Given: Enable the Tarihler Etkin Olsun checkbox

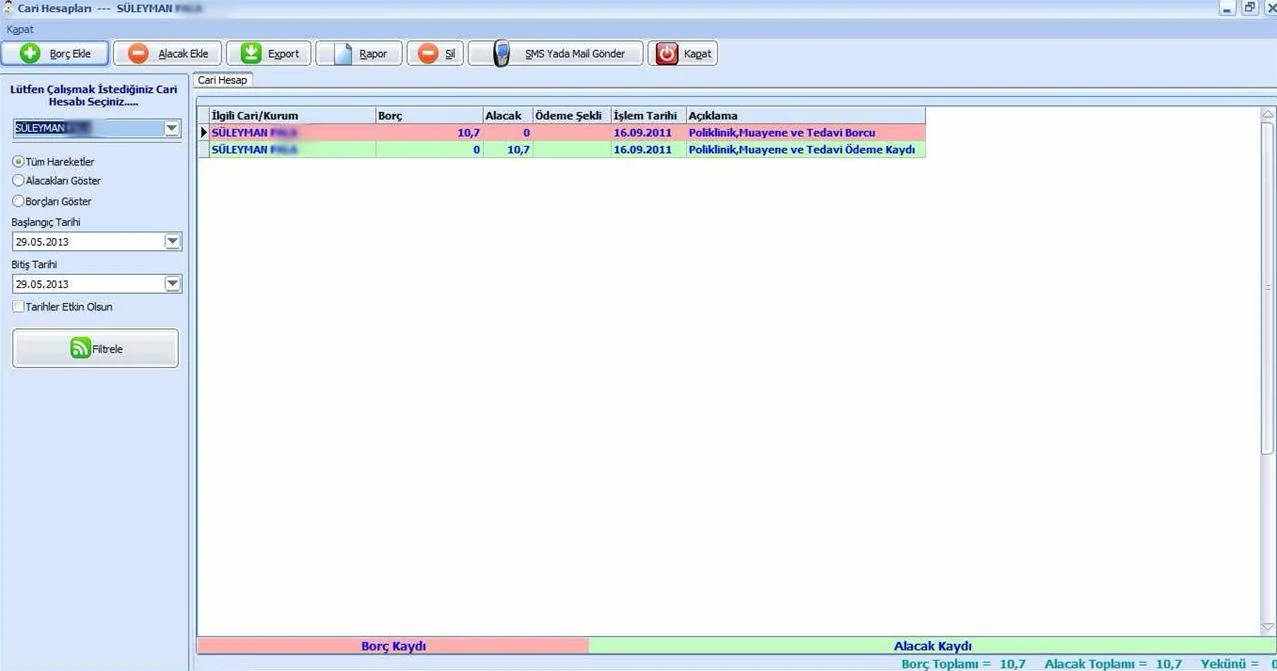Looking at the screenshot, I should [18, 307].
